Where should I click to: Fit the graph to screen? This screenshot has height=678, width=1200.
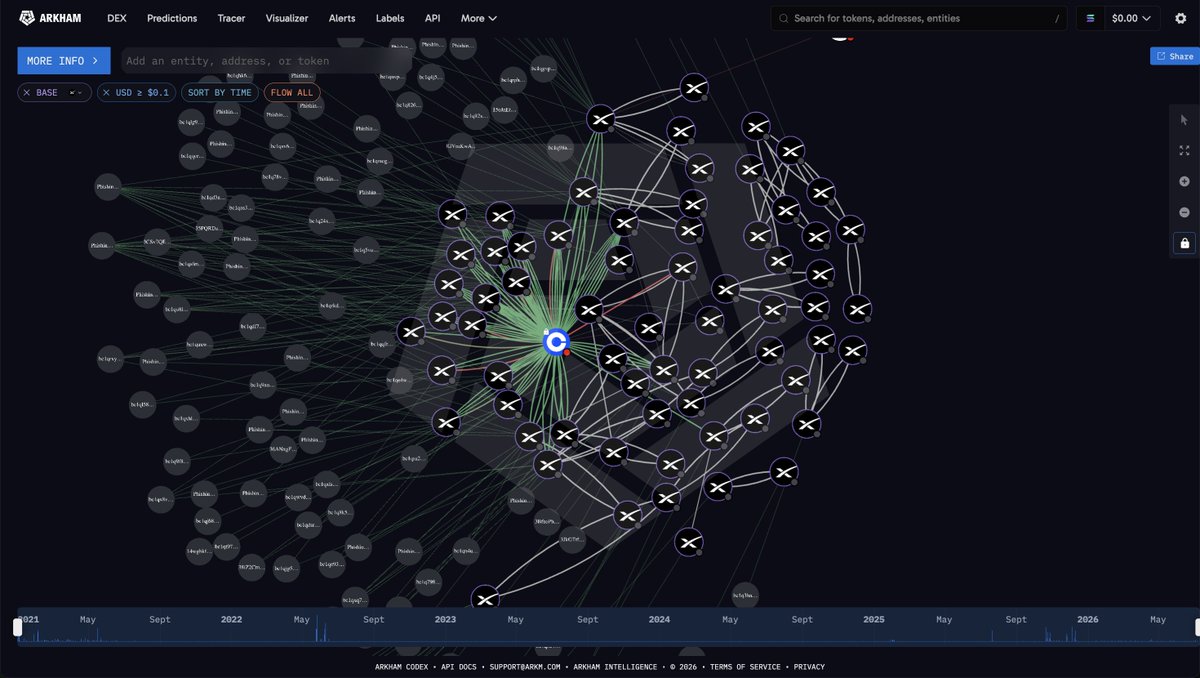coord(1185,151)
